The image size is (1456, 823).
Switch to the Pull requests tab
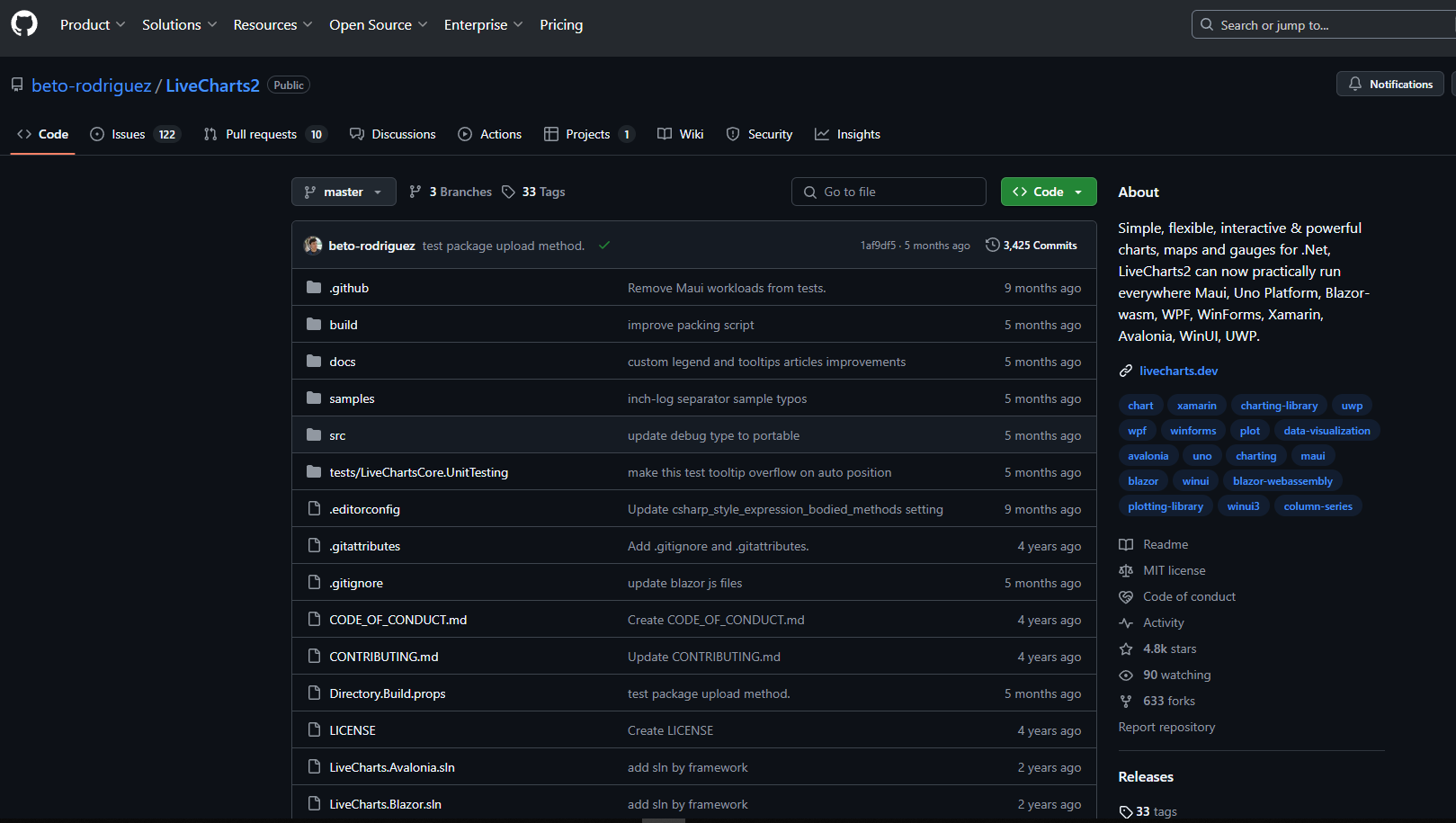(x=265, y=134)
